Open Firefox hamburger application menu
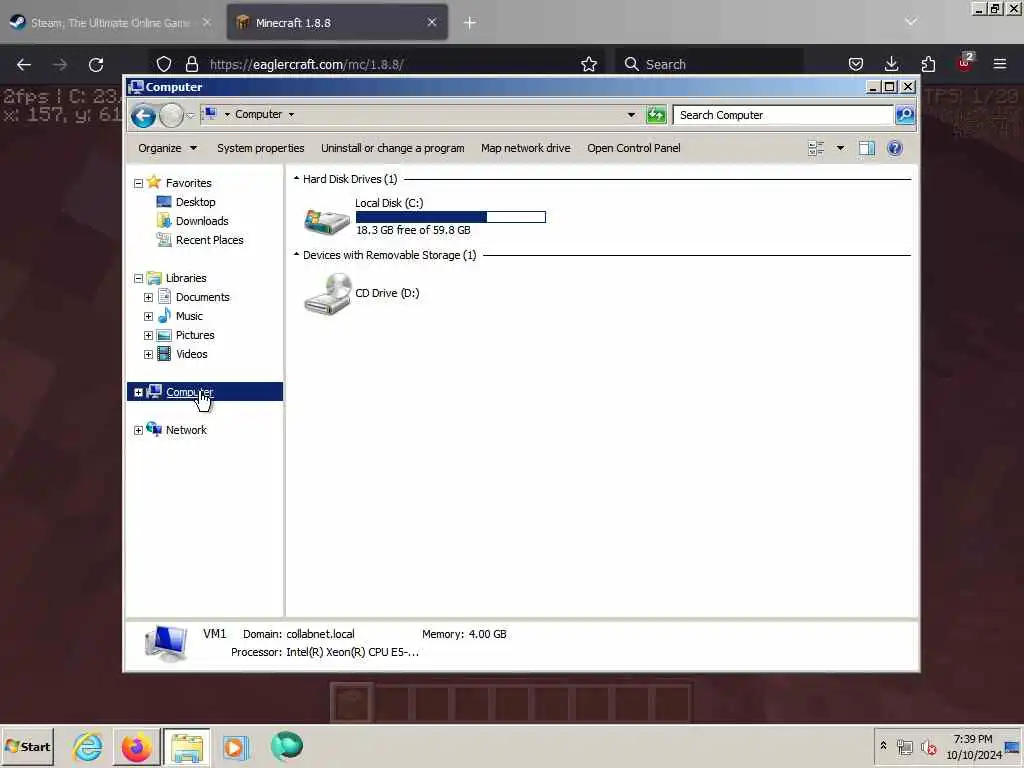The image size is (1024, 768). tap(1000, 64)
